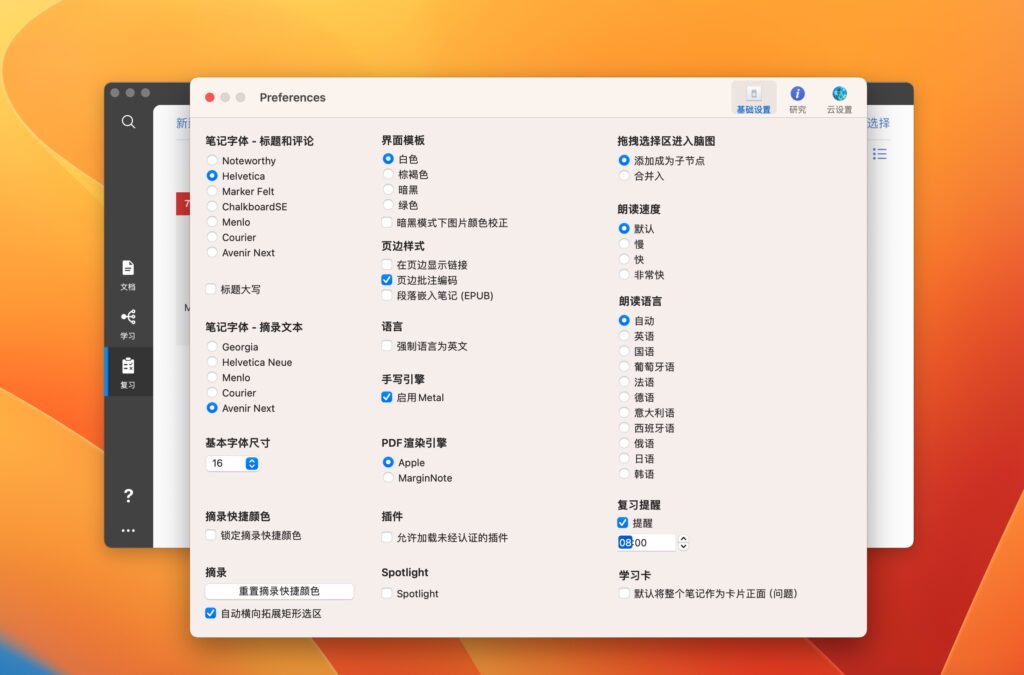Click the search magnifier icon in sidebar

point(128,121)
